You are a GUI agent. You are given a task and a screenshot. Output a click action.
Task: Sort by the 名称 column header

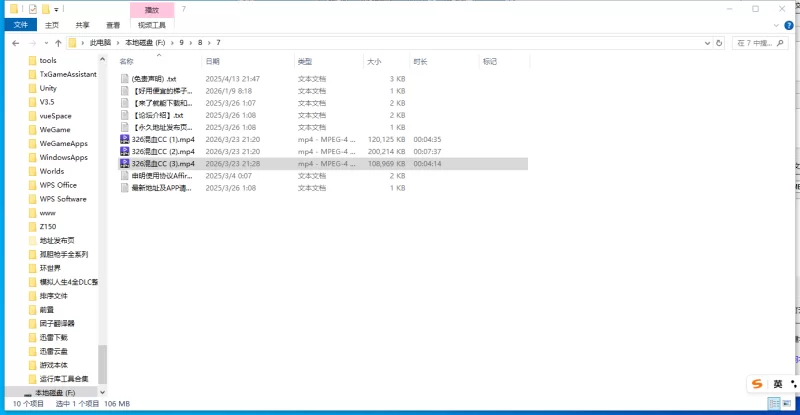(126, 61)
